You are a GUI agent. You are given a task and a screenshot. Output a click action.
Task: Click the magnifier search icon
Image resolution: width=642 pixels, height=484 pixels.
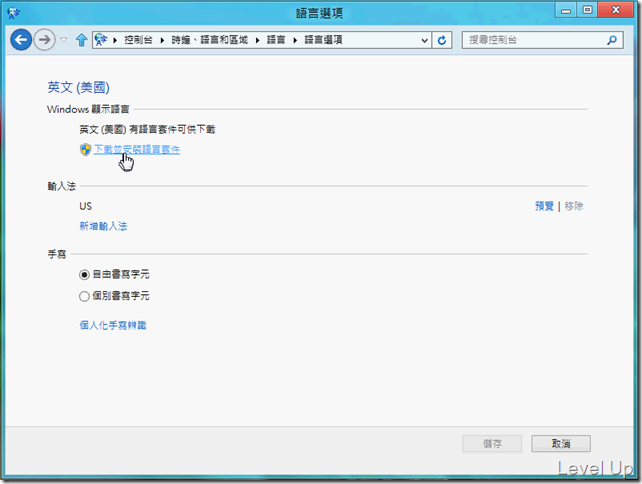point(612,40)
